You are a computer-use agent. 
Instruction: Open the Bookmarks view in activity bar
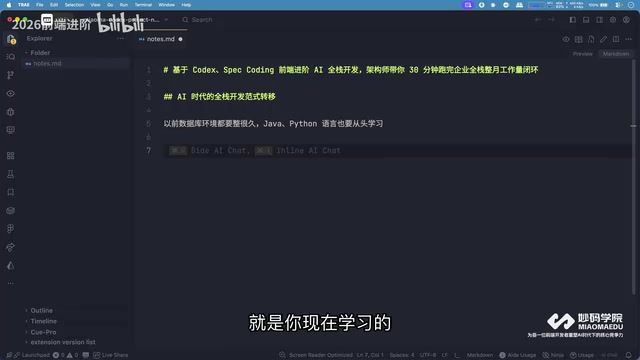tap(11, 192)
